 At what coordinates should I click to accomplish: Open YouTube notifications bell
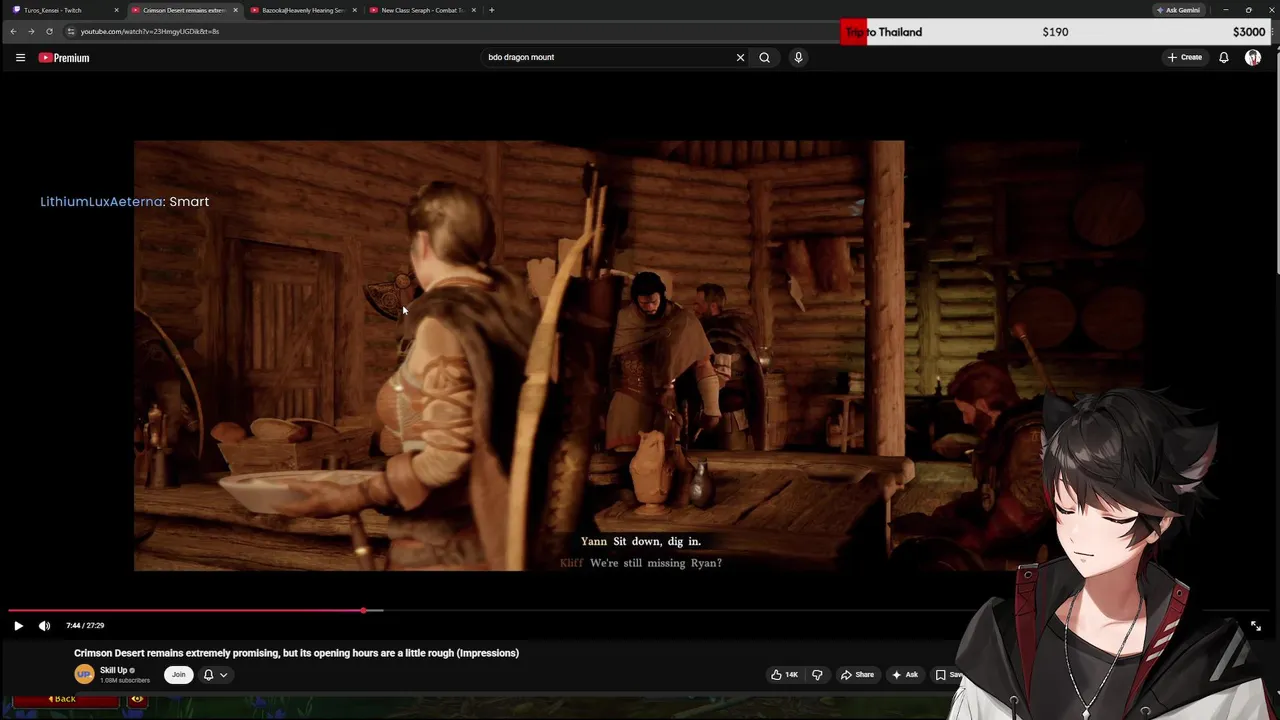pos(1223,57)
